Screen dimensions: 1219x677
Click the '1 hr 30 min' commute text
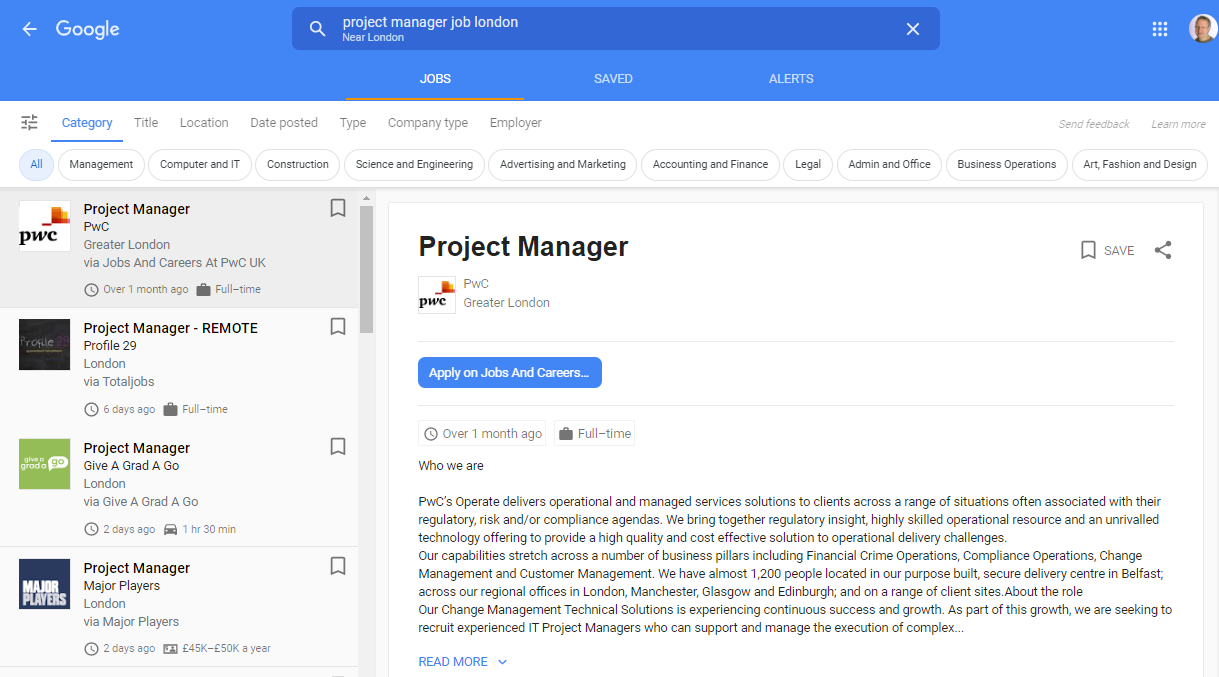pyautogui.click(x=209, y=529)
